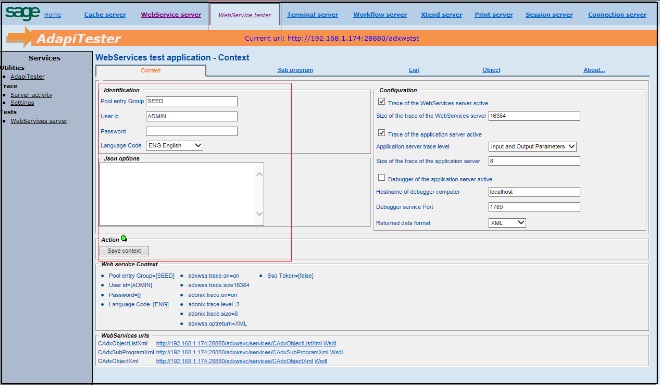The image size is (660, 385).
Task: Click the application server trace size field
Action: click(534, 161)
